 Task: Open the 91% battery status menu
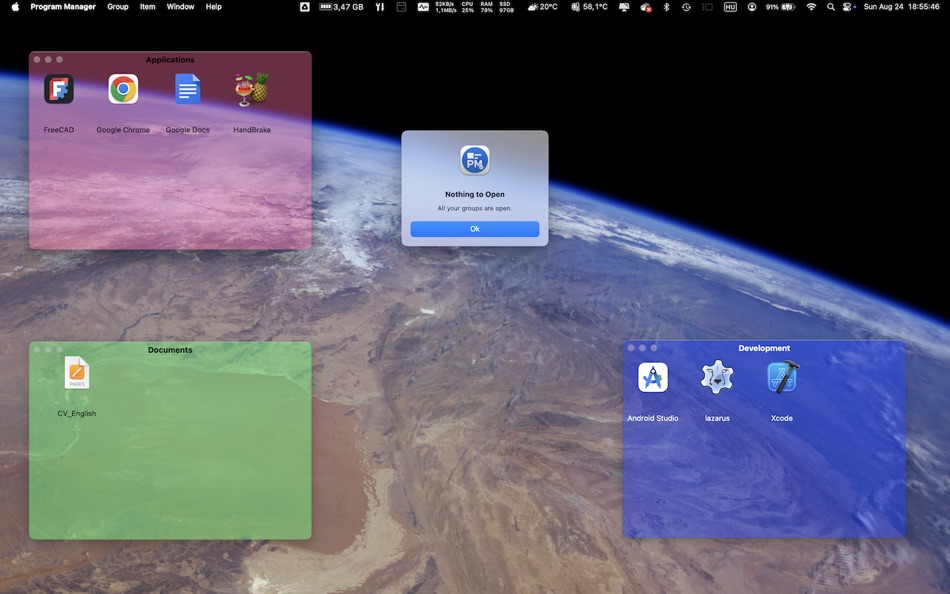pos(780,7)
